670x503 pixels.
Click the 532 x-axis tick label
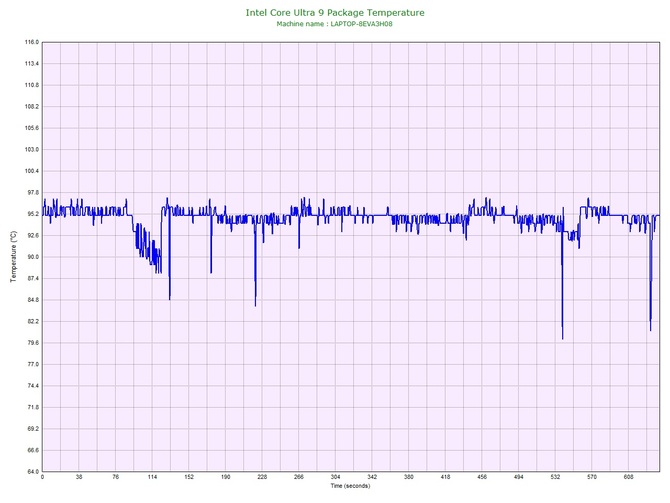click(x=555, y=477)
